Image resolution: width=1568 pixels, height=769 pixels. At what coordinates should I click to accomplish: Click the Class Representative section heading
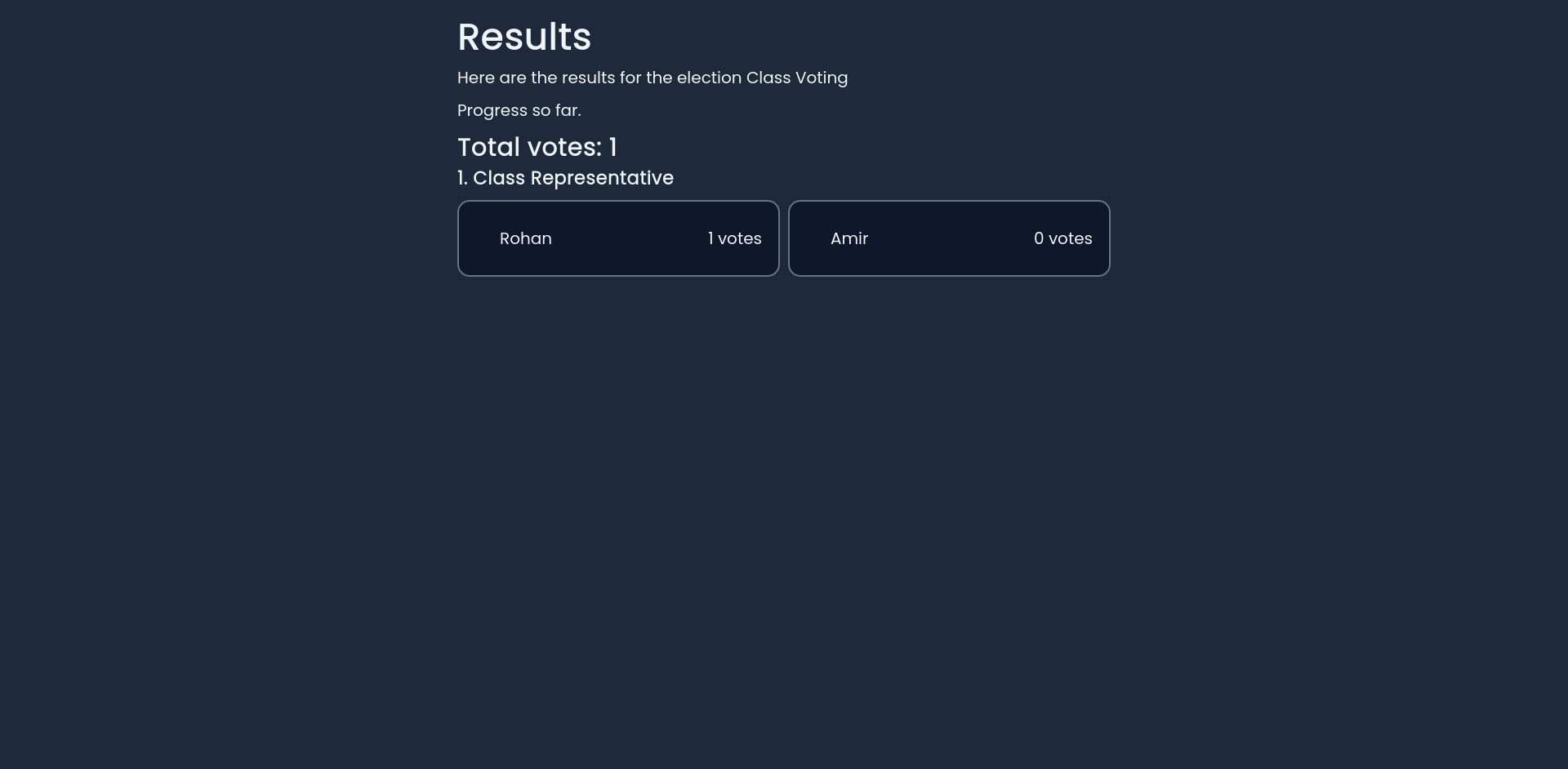[x=565, y=177]
